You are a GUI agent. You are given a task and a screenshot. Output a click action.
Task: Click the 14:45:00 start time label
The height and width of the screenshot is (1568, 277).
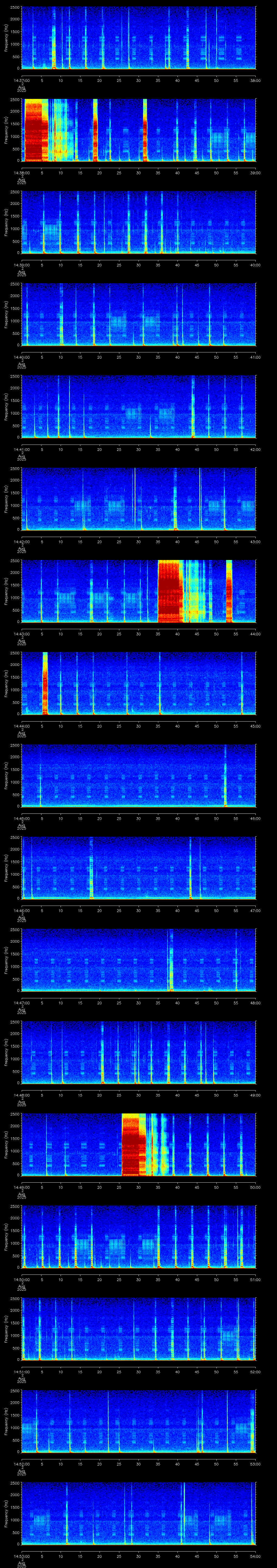21,818
